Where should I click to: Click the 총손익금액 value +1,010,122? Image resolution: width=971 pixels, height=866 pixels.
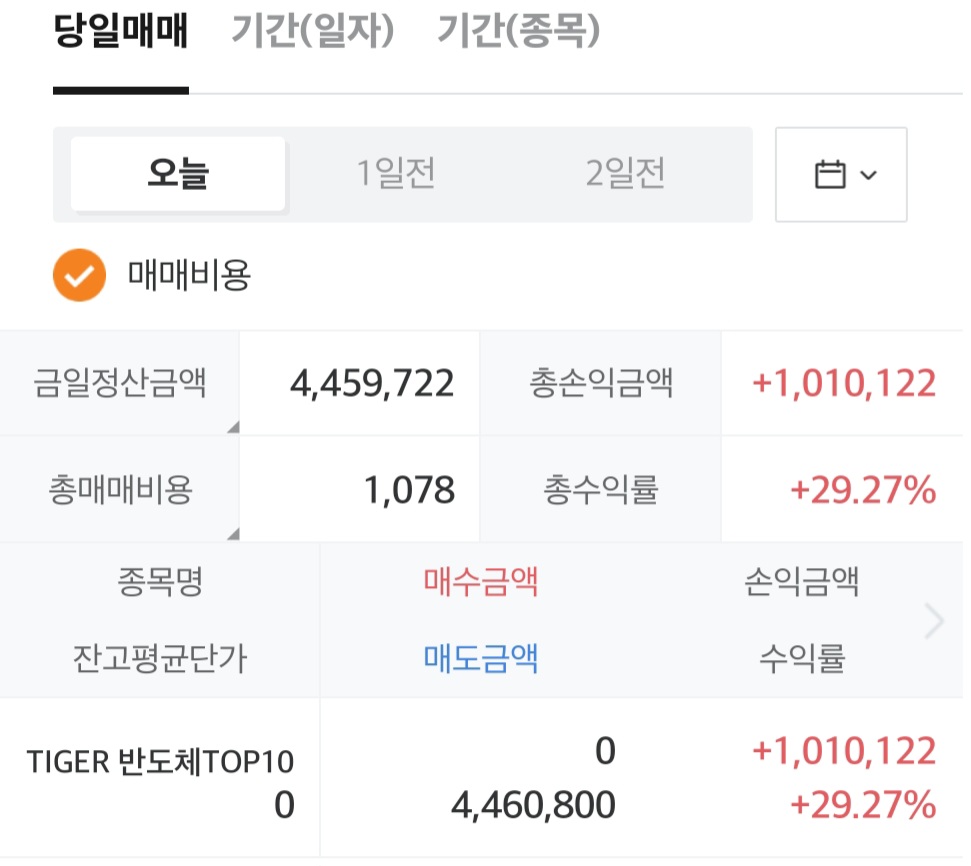843,384
